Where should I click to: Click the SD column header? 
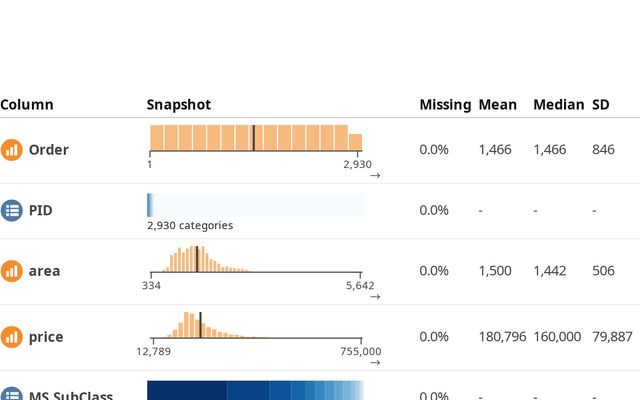tap(601, 105)
